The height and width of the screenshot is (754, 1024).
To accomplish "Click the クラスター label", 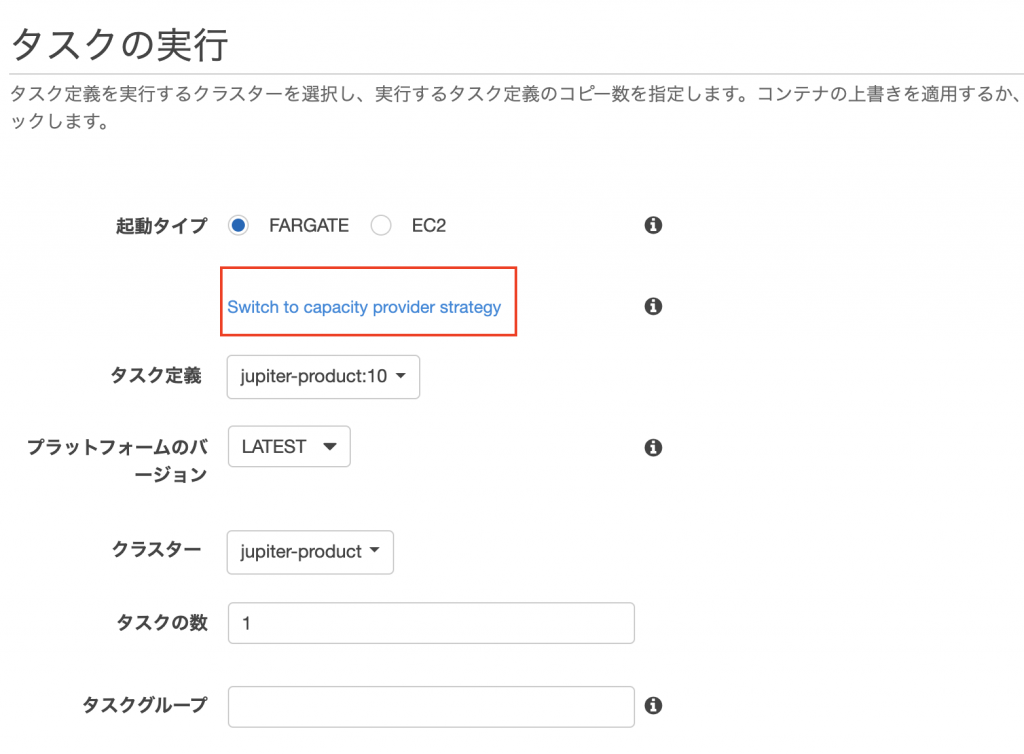I will click(x=157, y=549).
